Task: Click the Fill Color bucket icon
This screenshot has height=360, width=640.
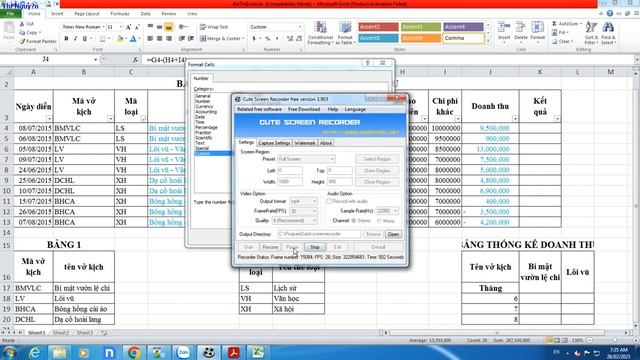Action: coord(120,39)
